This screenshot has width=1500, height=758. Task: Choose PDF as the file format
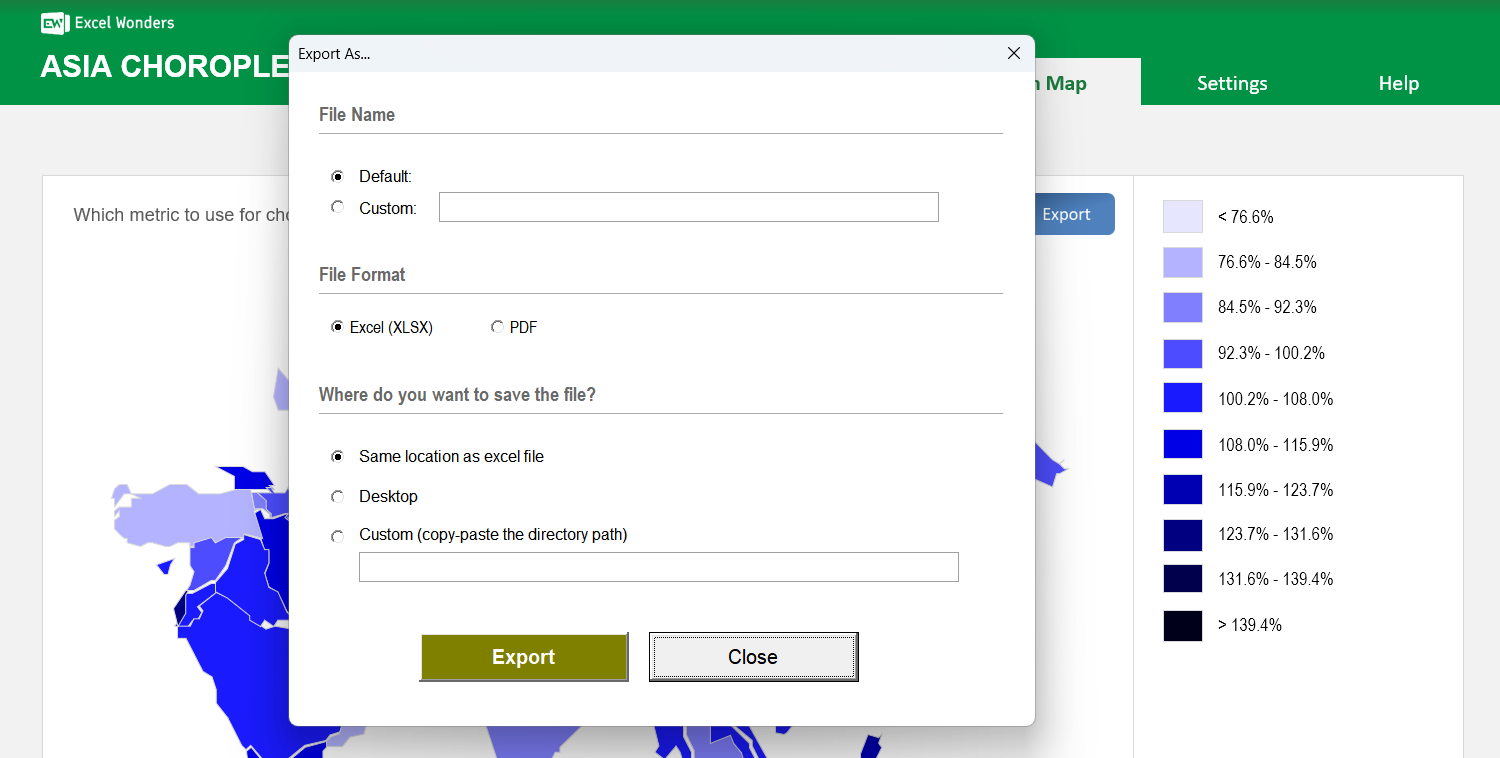(x=497, y=327)
